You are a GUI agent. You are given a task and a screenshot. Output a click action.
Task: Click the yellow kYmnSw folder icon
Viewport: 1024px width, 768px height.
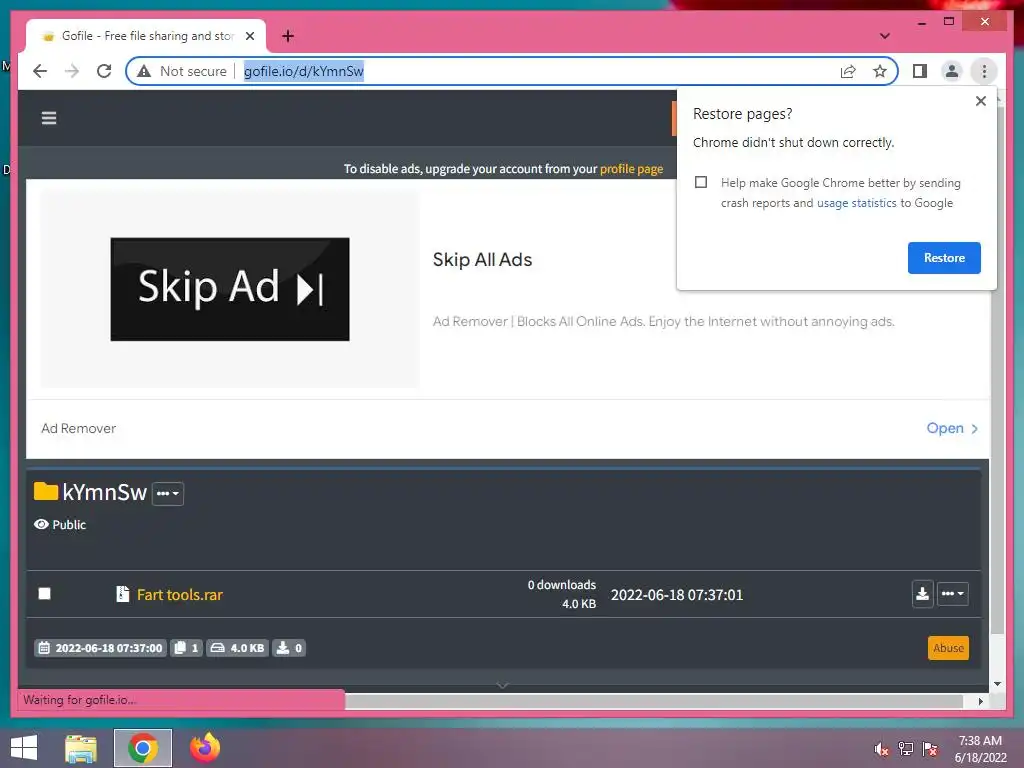coord(46,491)
